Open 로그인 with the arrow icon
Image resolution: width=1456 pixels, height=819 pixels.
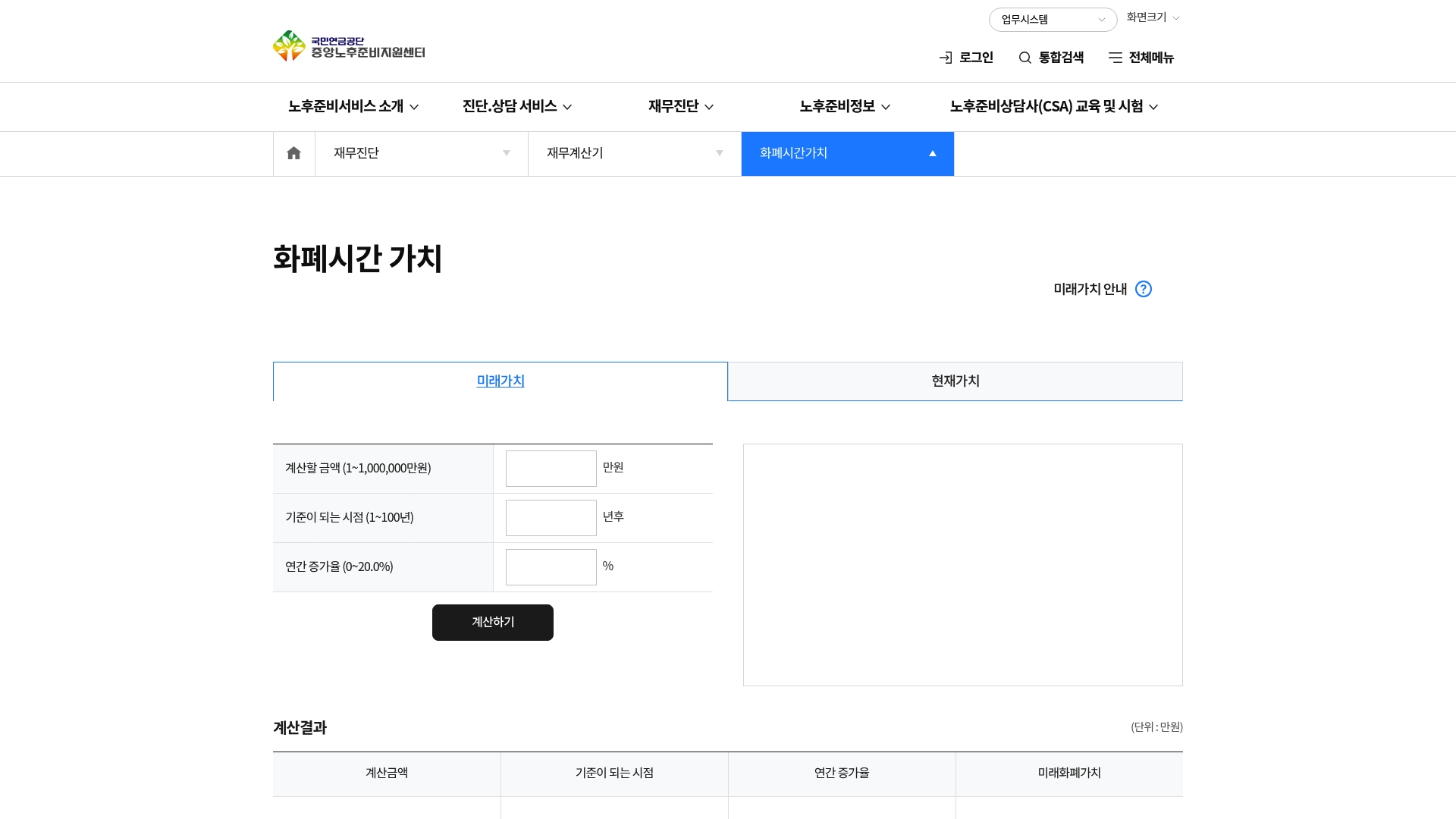point(965,58)
